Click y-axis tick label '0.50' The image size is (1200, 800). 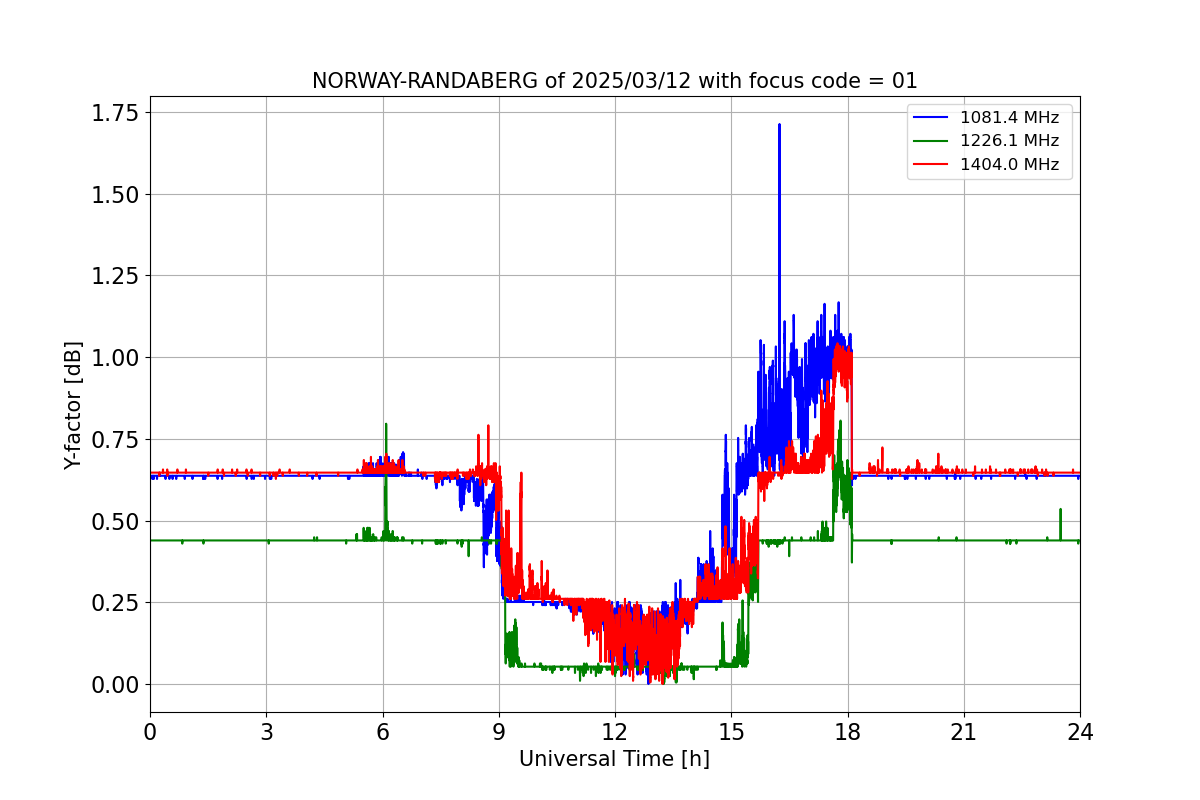pos(114,521)
